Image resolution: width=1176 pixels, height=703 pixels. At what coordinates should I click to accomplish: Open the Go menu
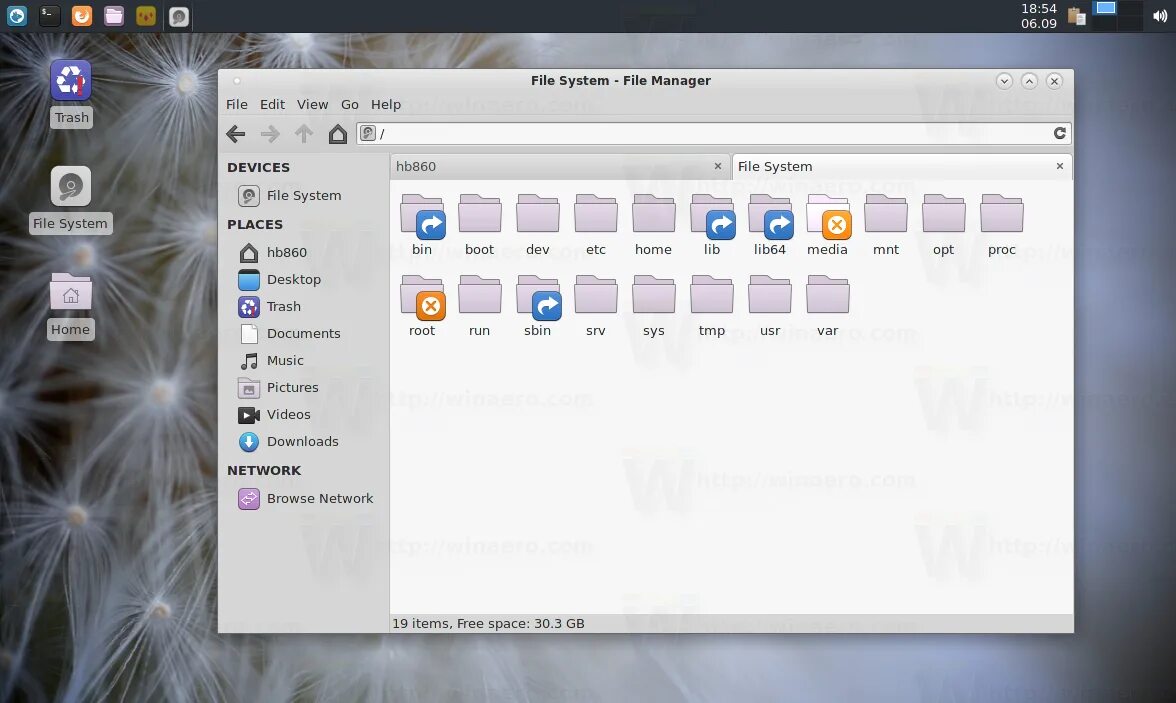click(x=350, y=104)
